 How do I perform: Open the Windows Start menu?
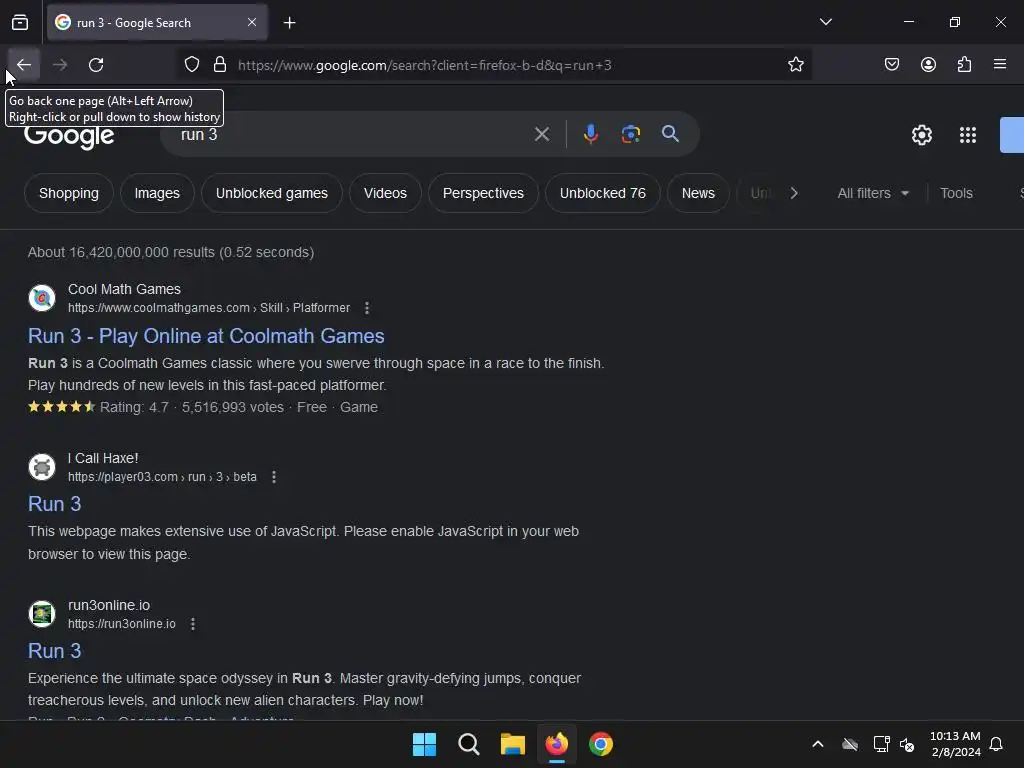[424, 744]
